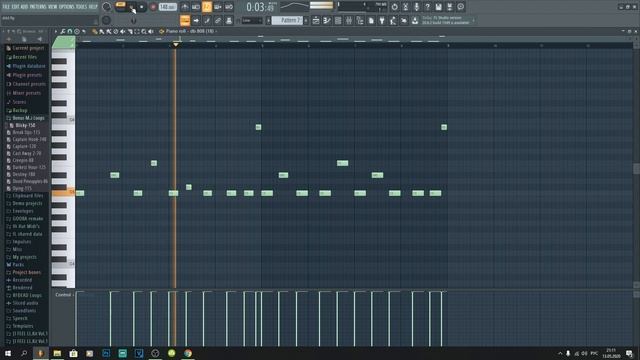Click piano roll speaker playback tool
The height and width of the screenshot is (360, 640).
(151, 31)
